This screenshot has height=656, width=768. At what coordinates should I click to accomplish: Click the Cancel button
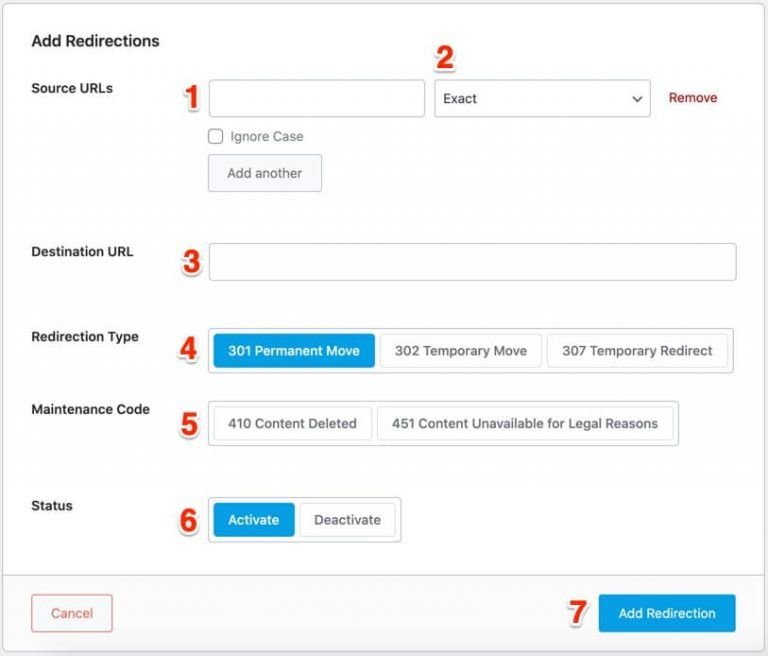click(72, 613)
